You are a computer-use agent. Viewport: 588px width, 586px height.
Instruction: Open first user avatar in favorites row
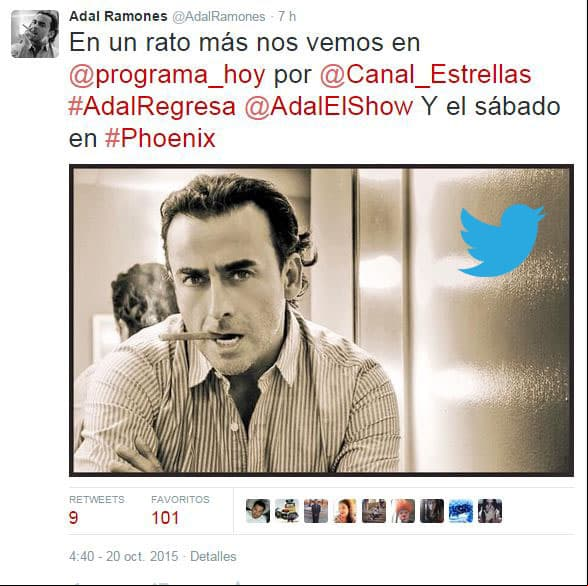point(258,511)
